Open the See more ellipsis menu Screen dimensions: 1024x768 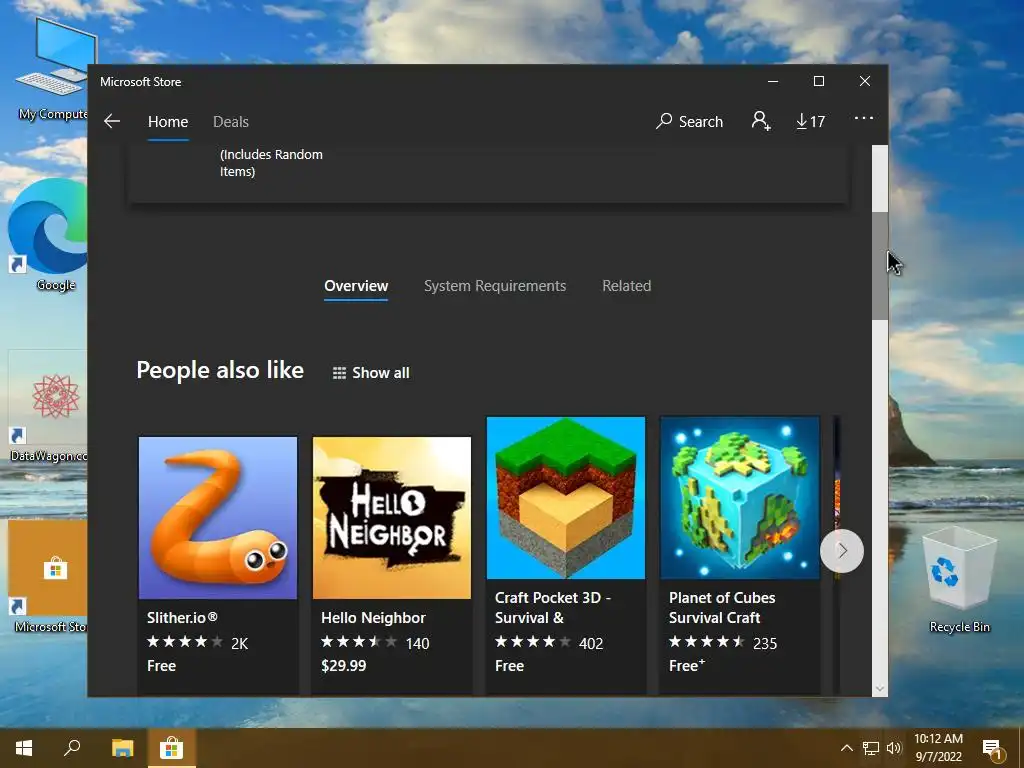coord(863,118)
